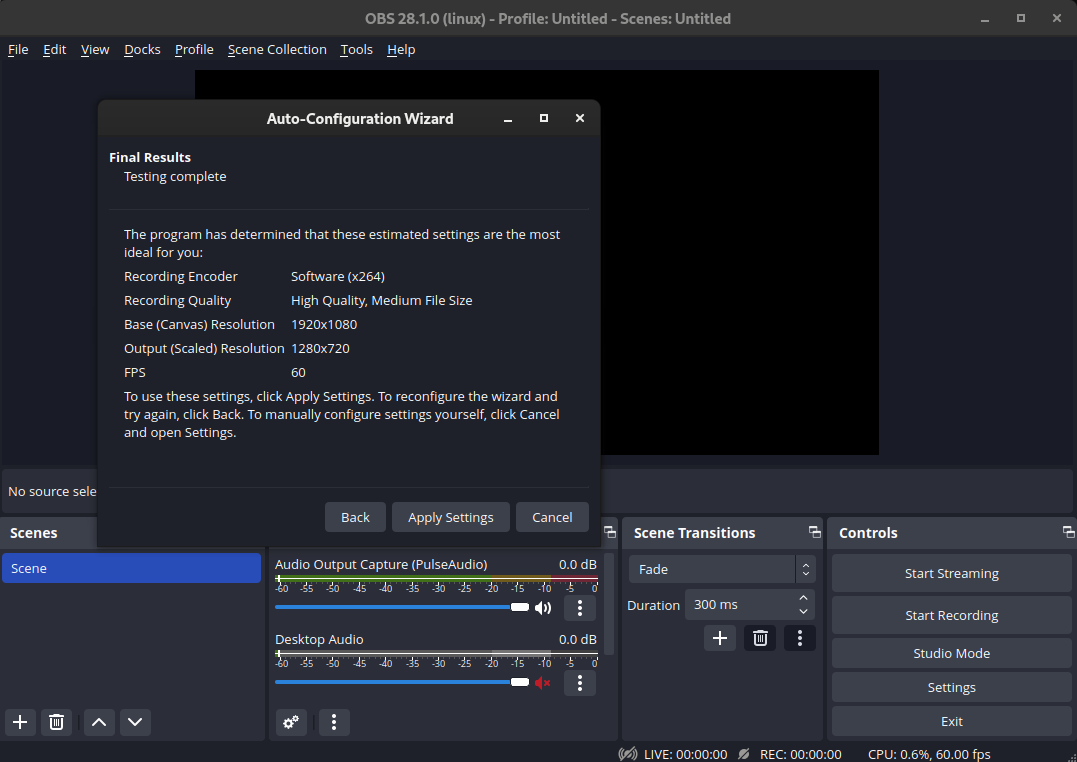Viewport: 1077px width, 762px height.
Task: Select the Scene entry in Scenes list
Action: coord(131,567)
